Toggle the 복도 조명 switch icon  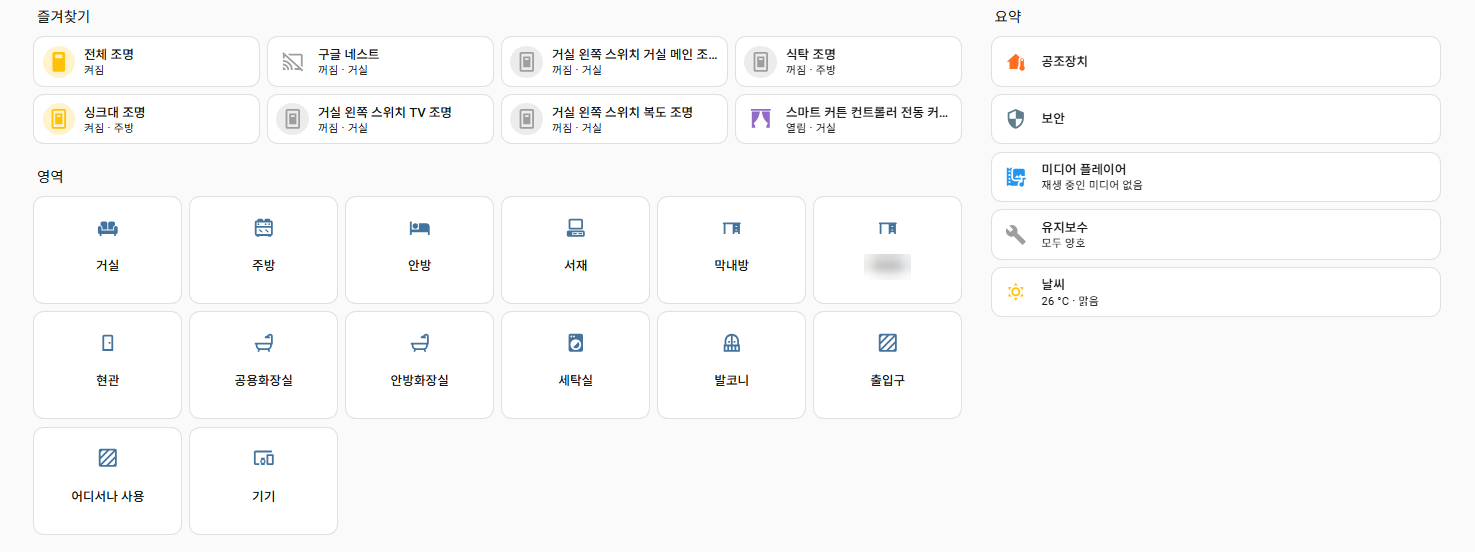pos(527,119)
